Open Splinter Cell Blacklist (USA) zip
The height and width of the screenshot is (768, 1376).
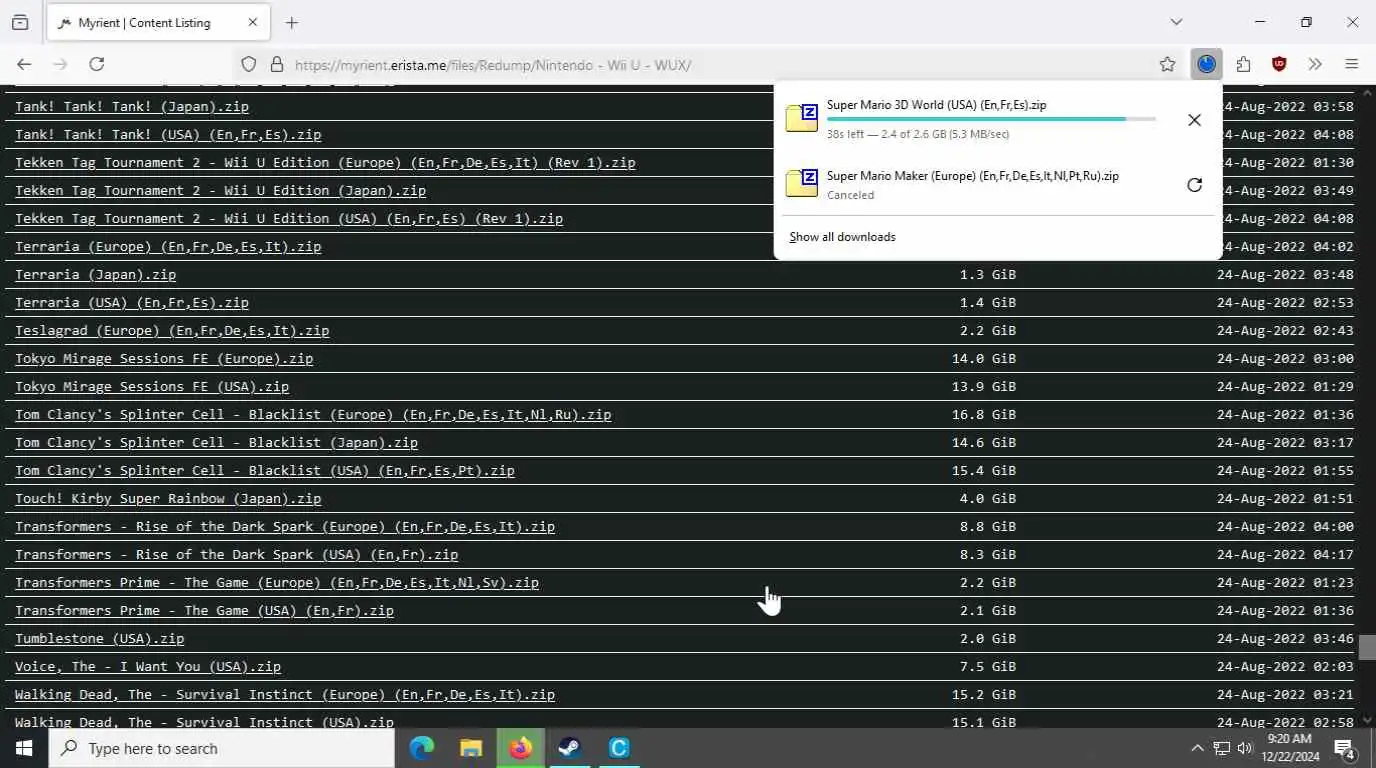pyautogui.click(x=265, y=470)
